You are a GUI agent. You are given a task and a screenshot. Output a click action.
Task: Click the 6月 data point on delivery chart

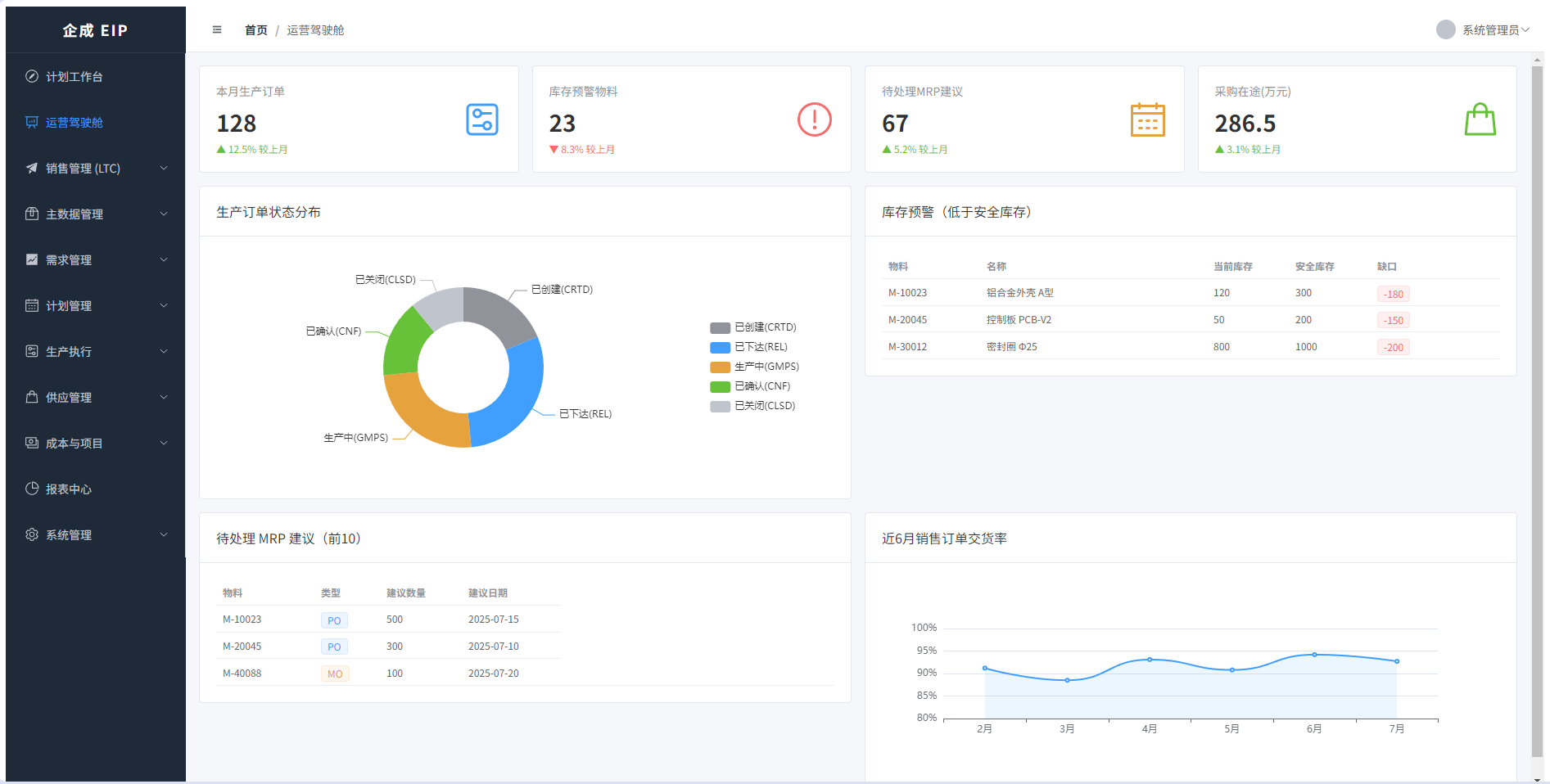coord(1314,655)
